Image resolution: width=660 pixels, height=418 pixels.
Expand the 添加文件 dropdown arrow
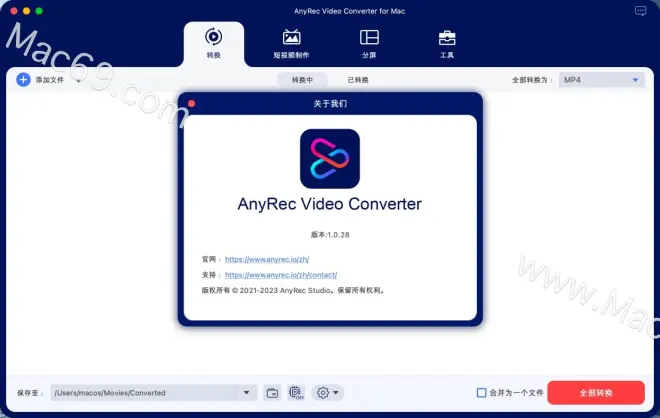coord(78,80)
